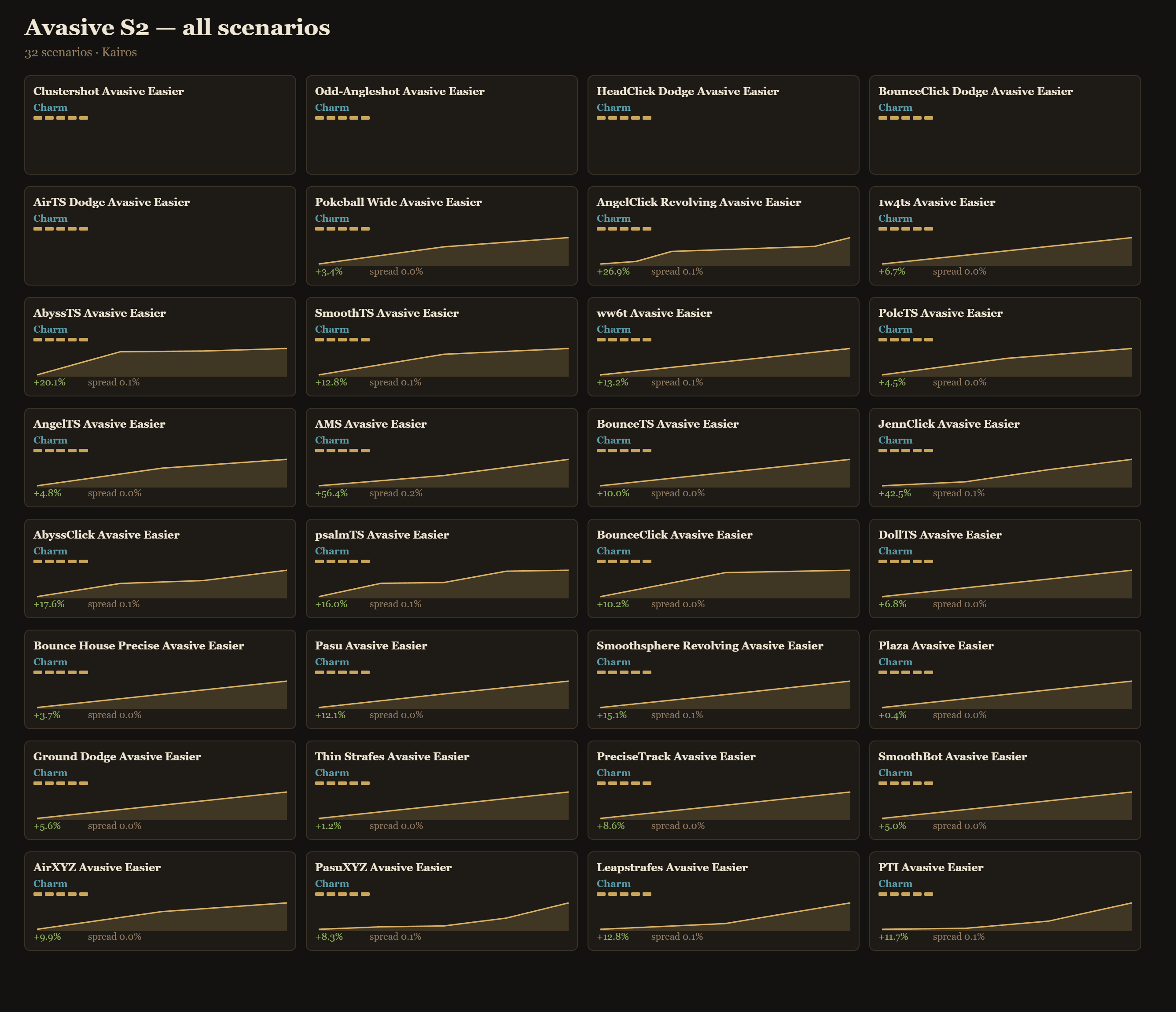The image size is (1176, 1012).
Task: Click the Thin Strafes Avasive Easier title
Action: point(392,757)
